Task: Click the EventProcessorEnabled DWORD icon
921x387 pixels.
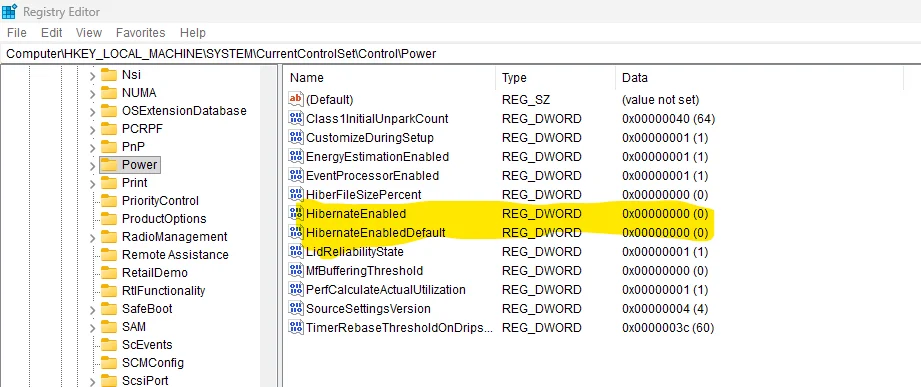Action: click(x=295, y=175)
